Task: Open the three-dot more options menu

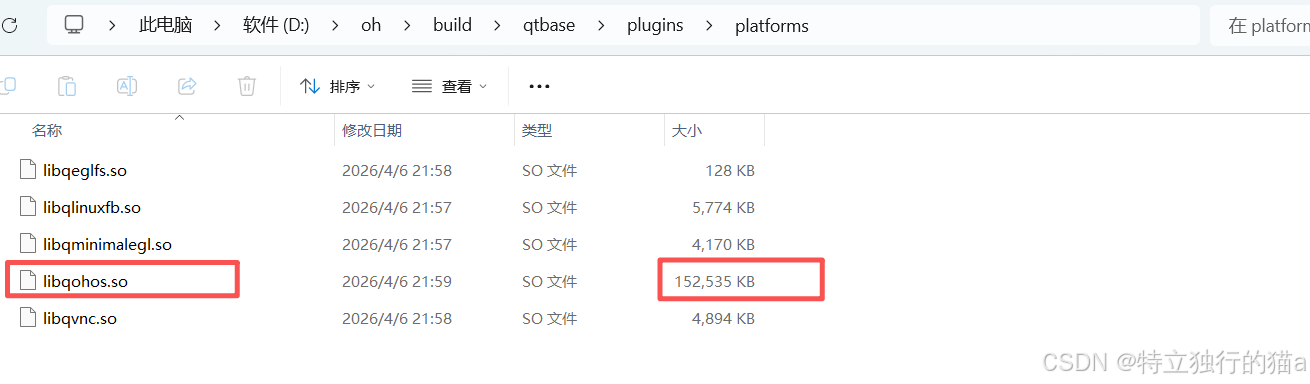Action: click(x=539, y=87)
